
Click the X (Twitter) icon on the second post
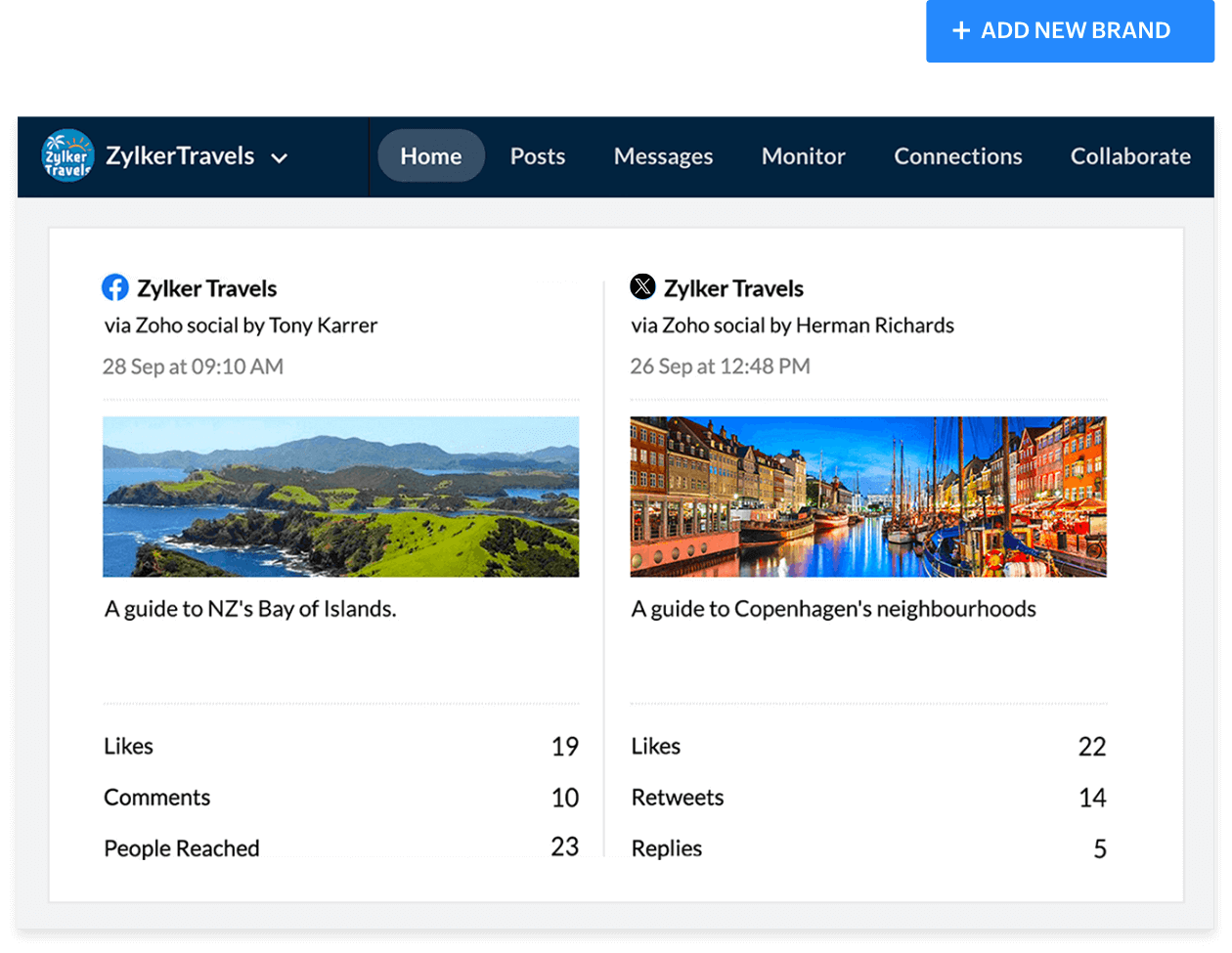[642, 287]
